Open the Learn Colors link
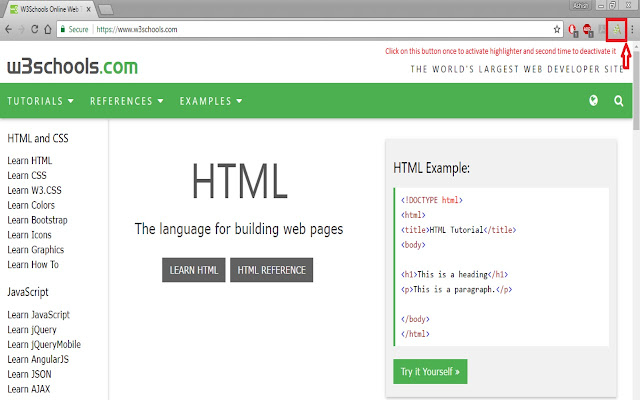Viewport: 640px width, 400px height. (x=31, y=205)
